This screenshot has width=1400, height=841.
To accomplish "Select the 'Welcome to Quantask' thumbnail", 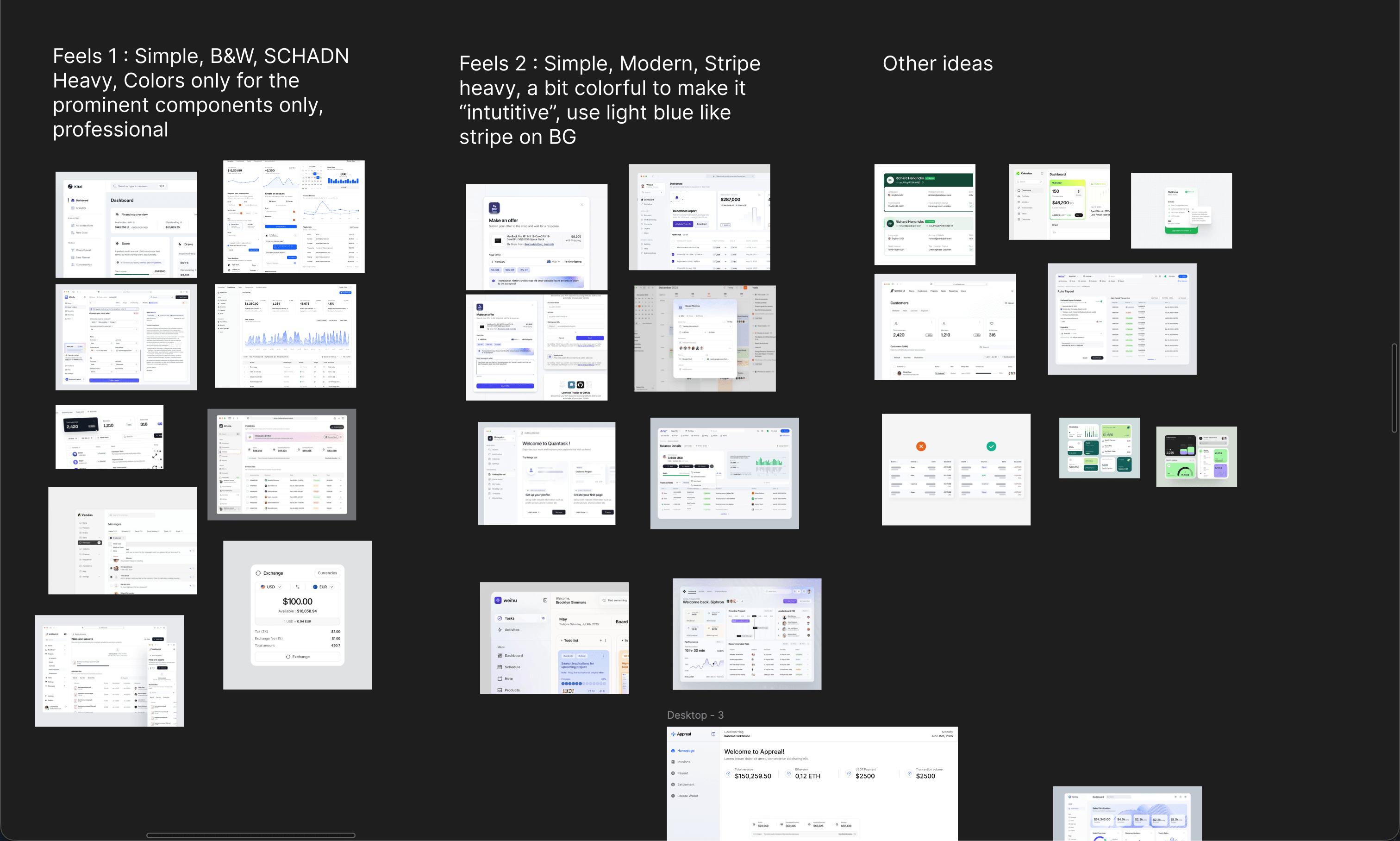I will click(x=547, y=473).
